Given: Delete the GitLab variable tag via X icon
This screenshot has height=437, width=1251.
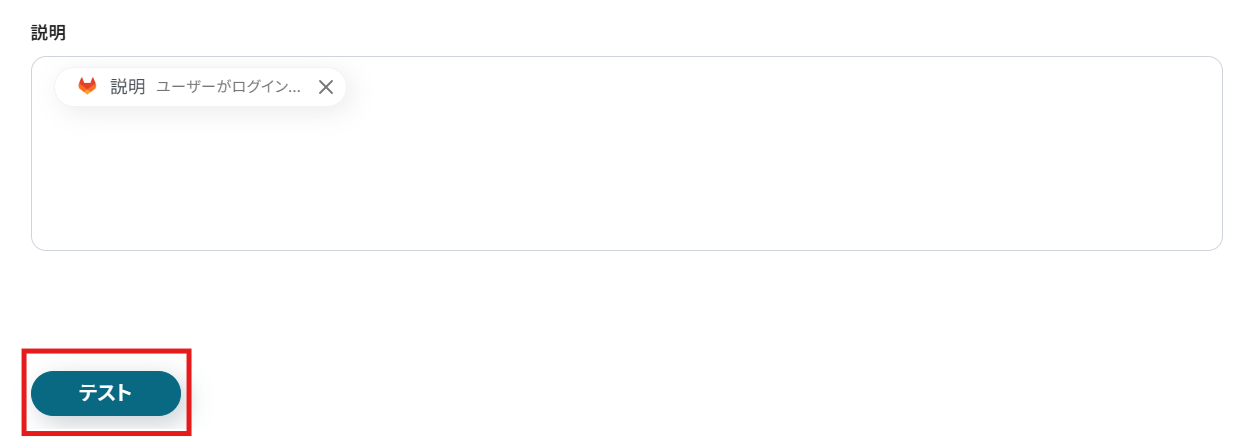Looking at the screenshot, I should coord(325,87).
